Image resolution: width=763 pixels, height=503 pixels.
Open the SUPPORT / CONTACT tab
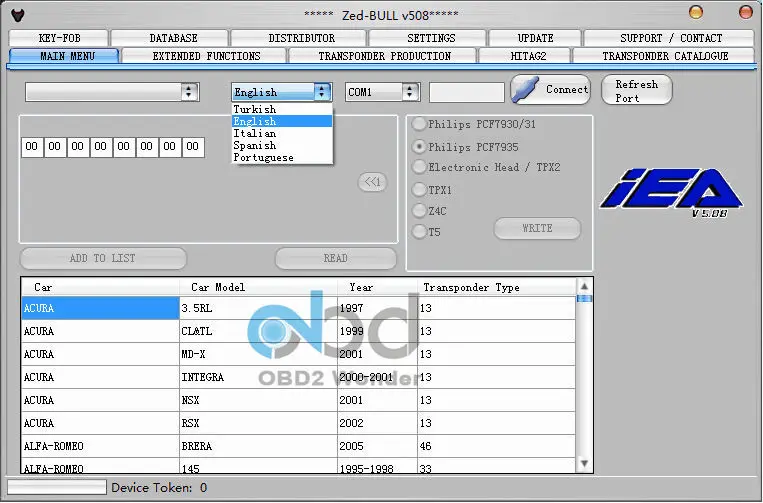pos(669,38)
